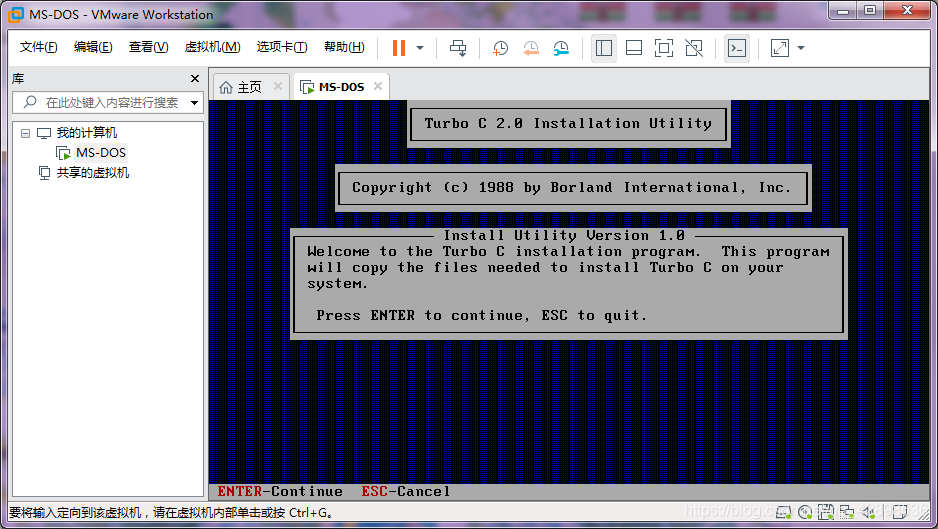Click the Install Utility Version 1.0 heading
This screenshot has height=529, width=938.
coord(564,235)
